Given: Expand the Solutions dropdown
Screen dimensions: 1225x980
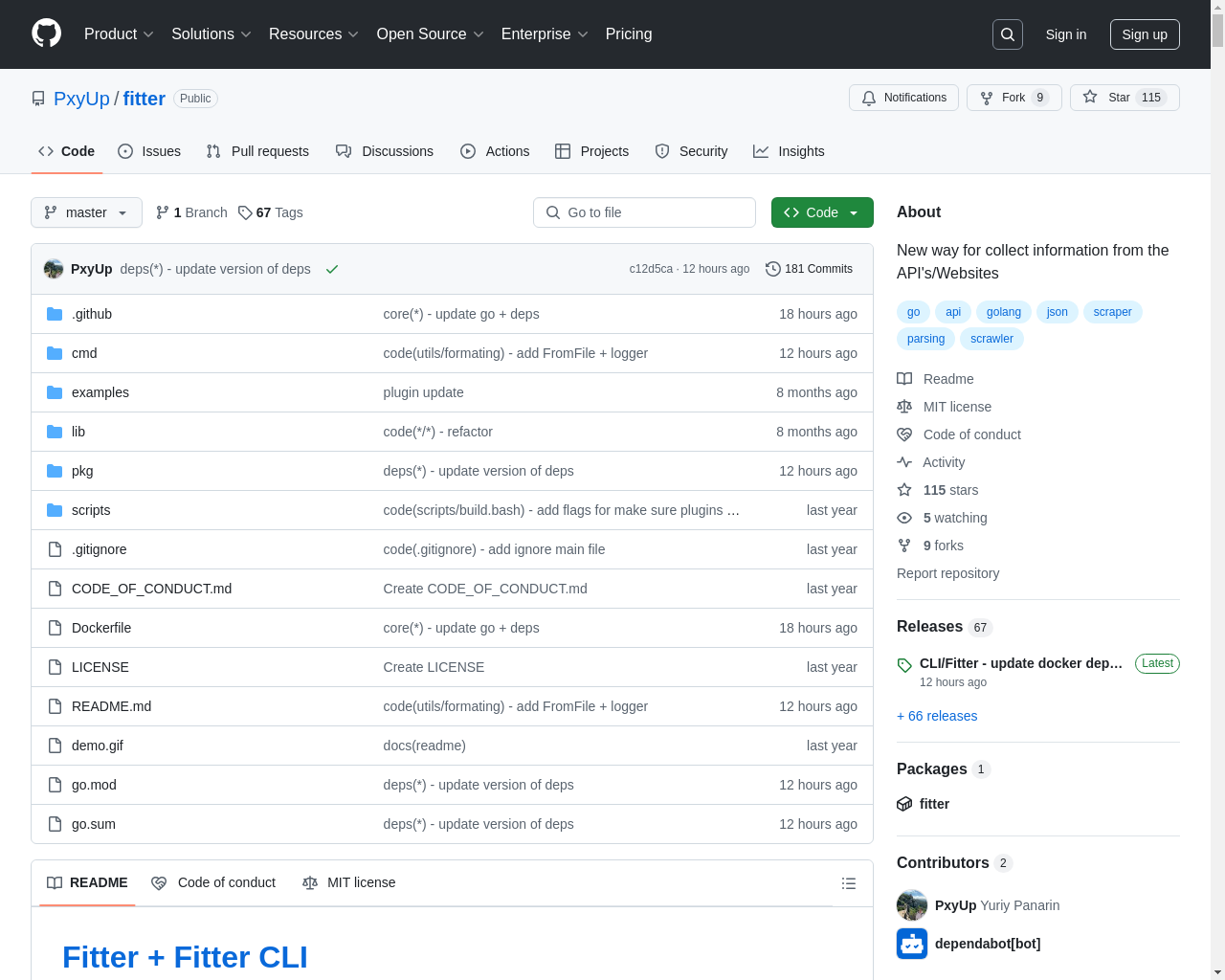Looking at the screenshot, I should pyautogui.click(x=212, y=34).
